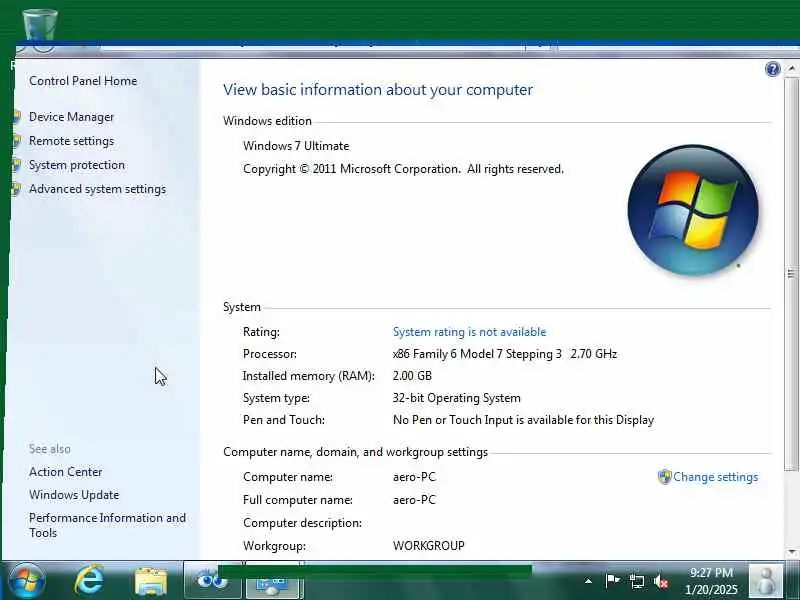The image size is (800, 600).
Task: Click the 'Rating:' label
Action: [x=261, y=332]
